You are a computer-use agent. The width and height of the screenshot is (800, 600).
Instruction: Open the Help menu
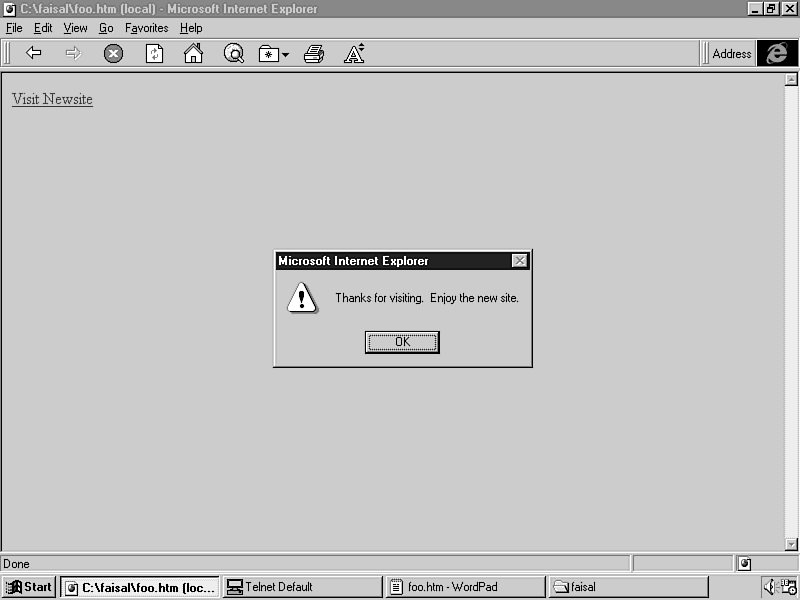coord(191,28)
